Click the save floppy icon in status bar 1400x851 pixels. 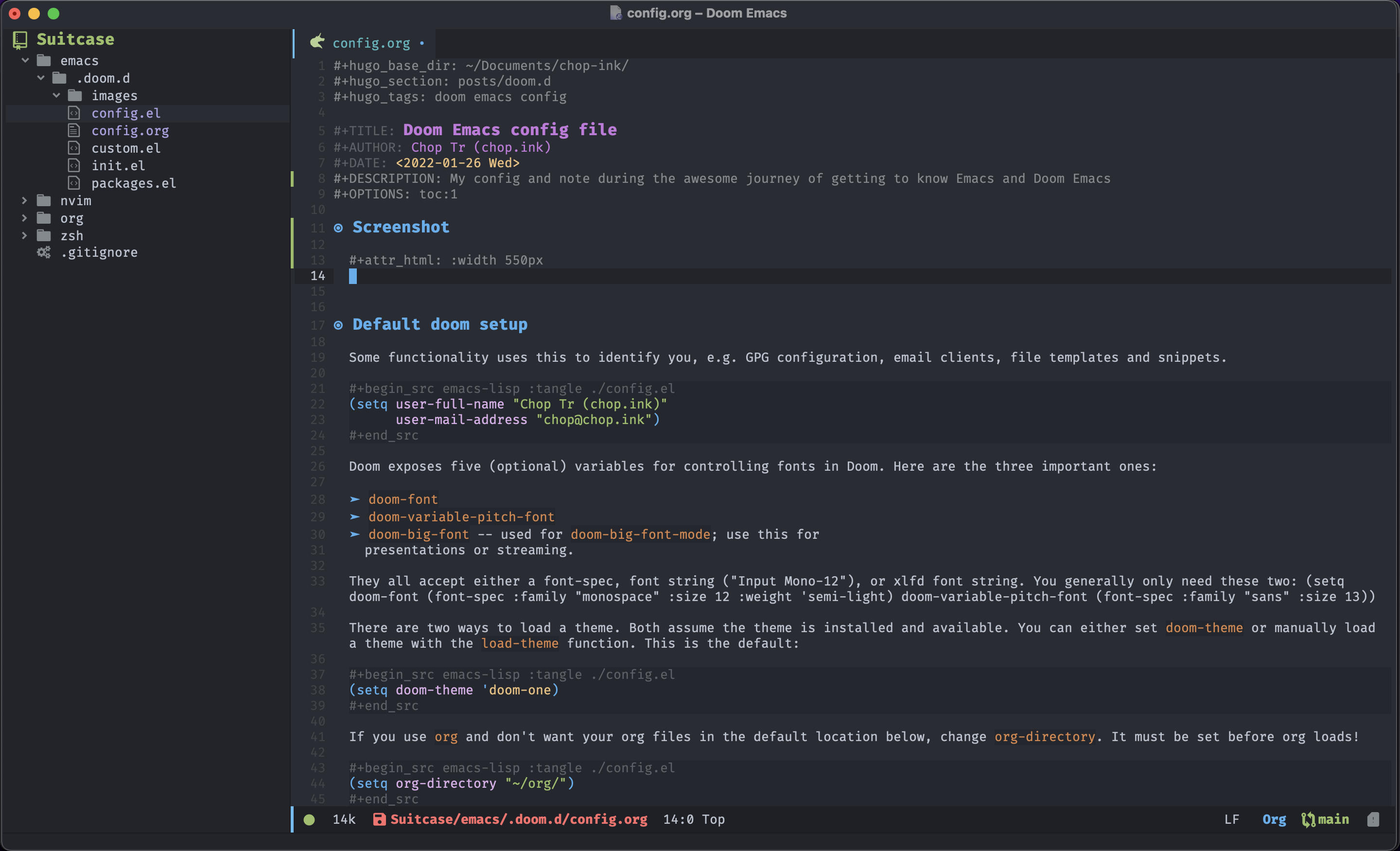click(380, 819)
